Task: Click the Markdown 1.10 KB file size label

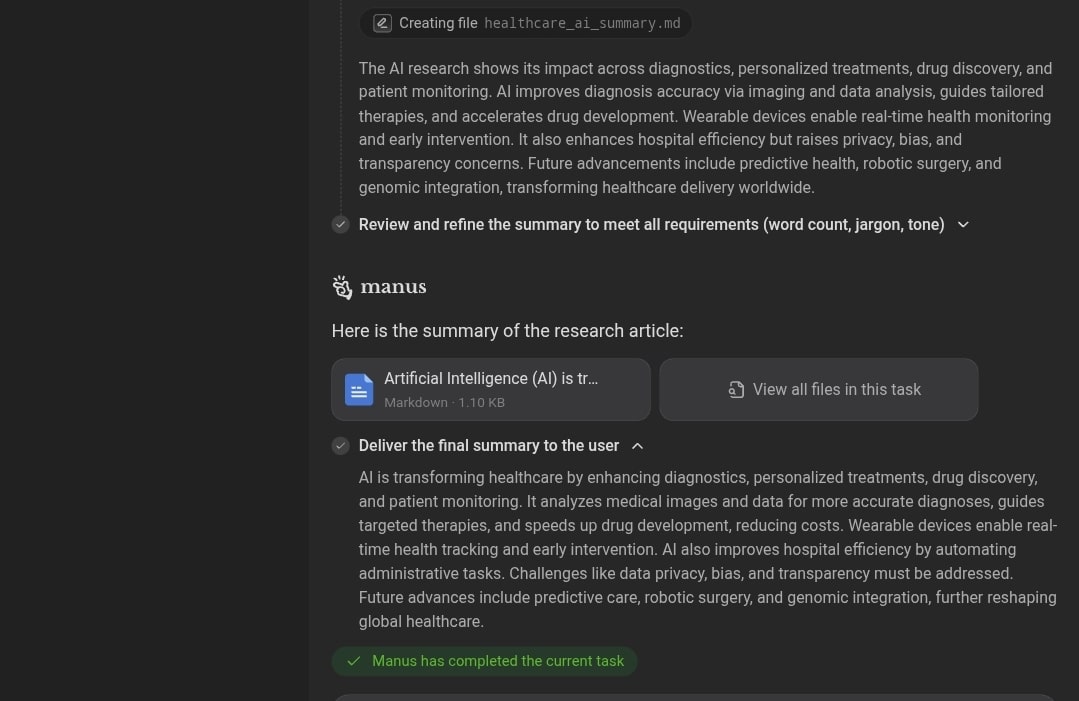Action: 445,402
